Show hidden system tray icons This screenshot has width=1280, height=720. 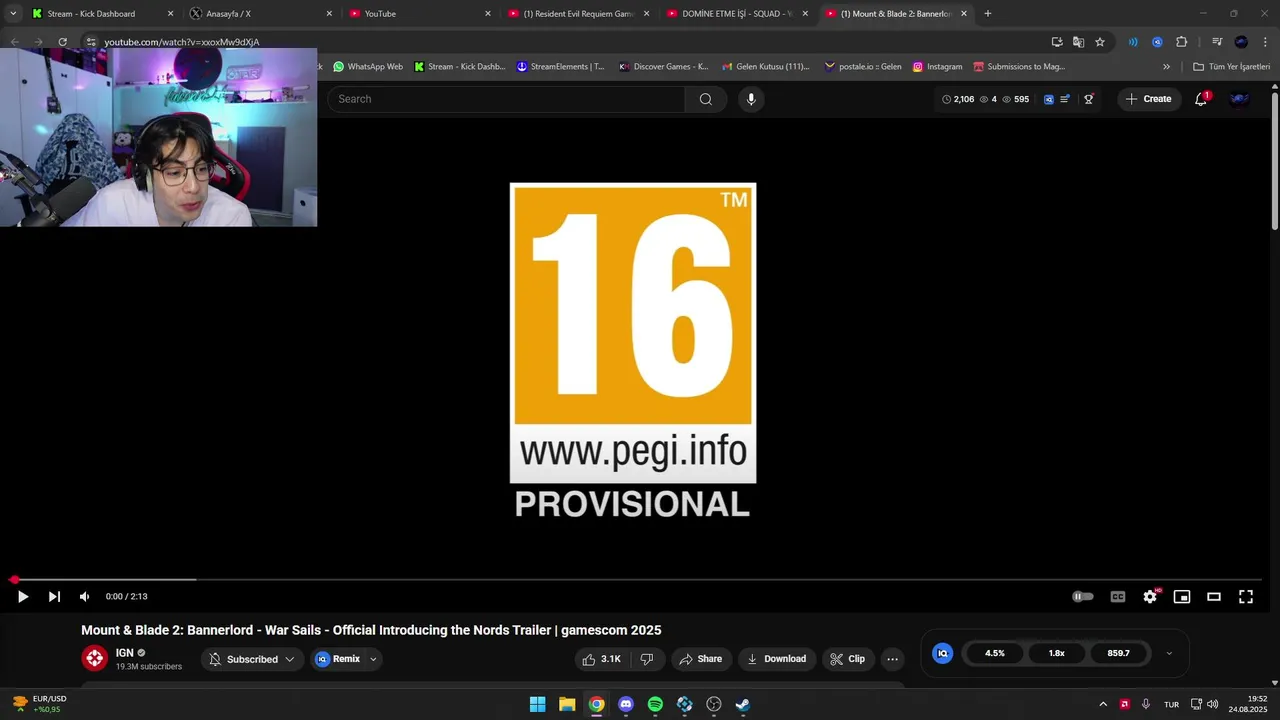tap(1103, 704)
